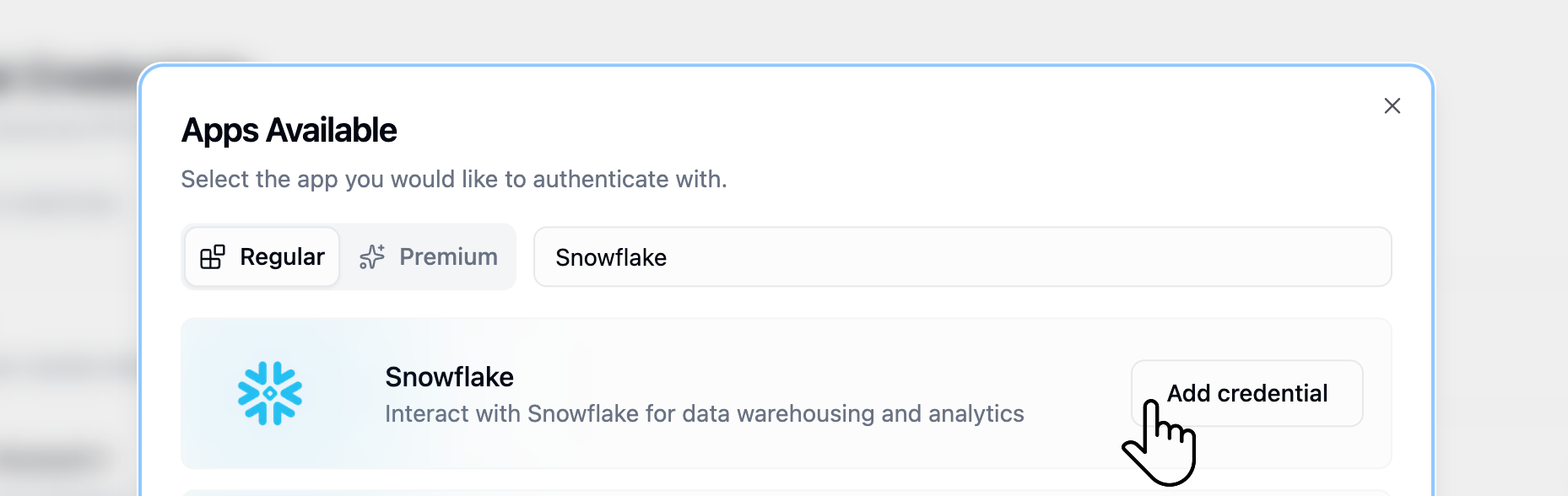
Task: Select the Snowflake app title
Action: pyautogui.click(x=449, y=377)
